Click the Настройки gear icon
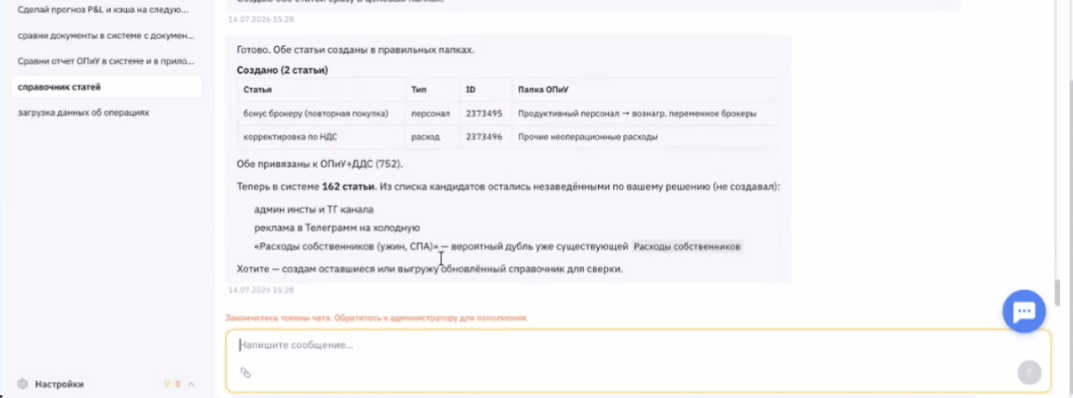Image resolution: width=1073 pixels, height=398 pixels. pyautogui.click(x=23, y=384)
